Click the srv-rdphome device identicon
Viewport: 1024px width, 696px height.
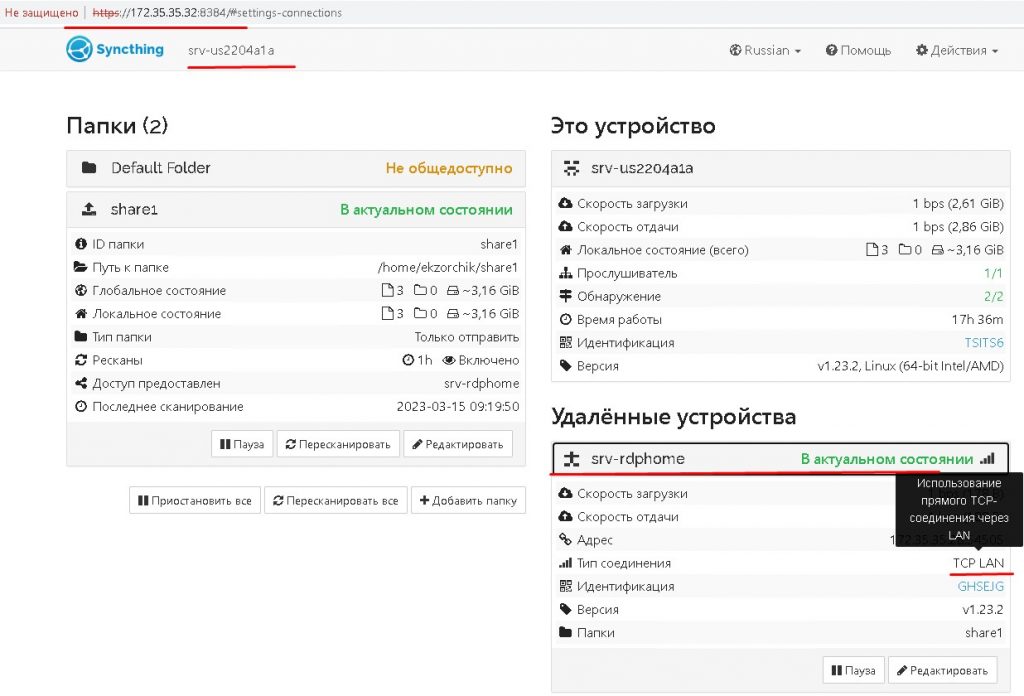click(572, 459)
